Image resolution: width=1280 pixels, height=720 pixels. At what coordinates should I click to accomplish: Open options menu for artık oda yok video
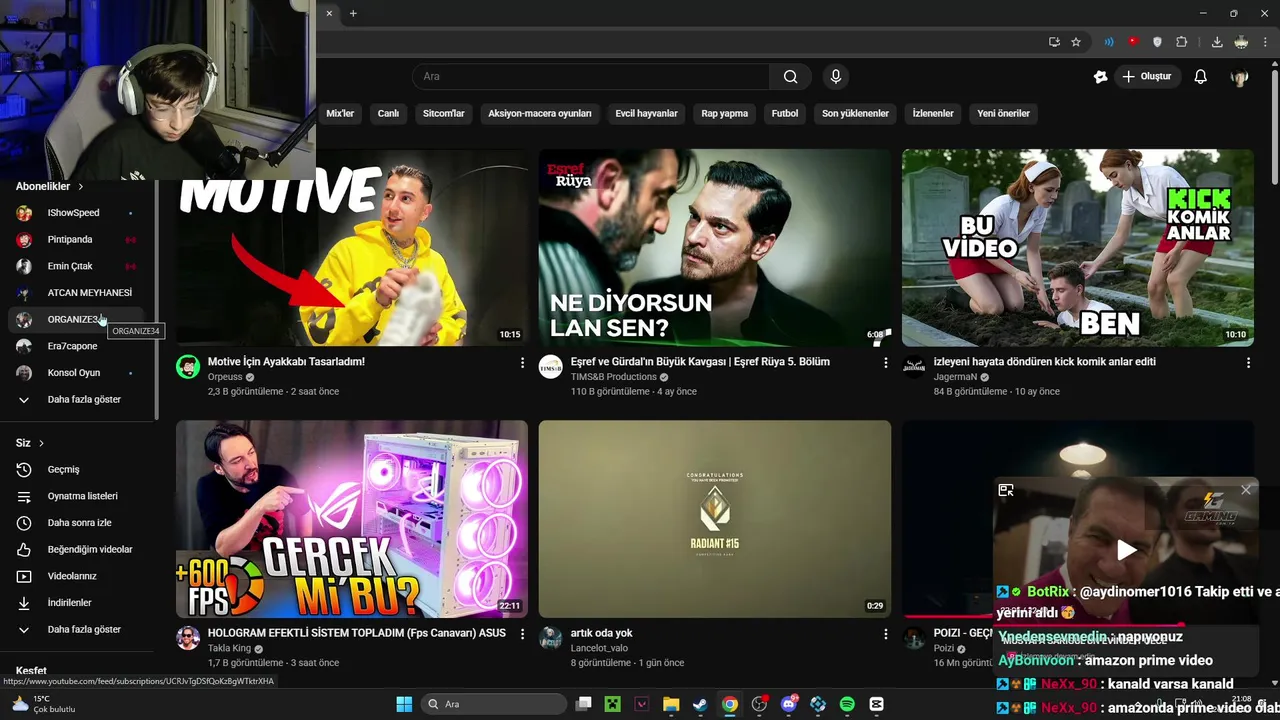tap(885, 634)
